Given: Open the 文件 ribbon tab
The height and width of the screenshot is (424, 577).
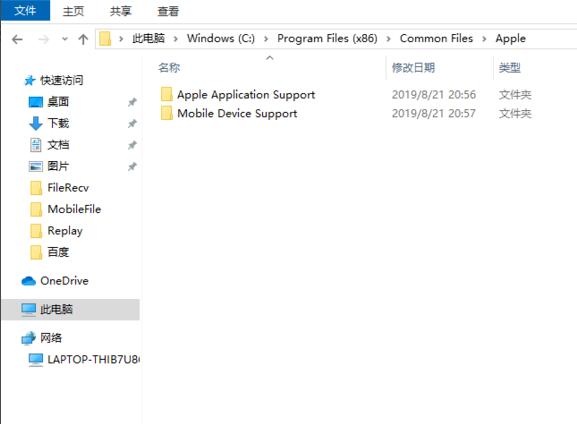Looking at the screenshot, I should tap(25, 10).
